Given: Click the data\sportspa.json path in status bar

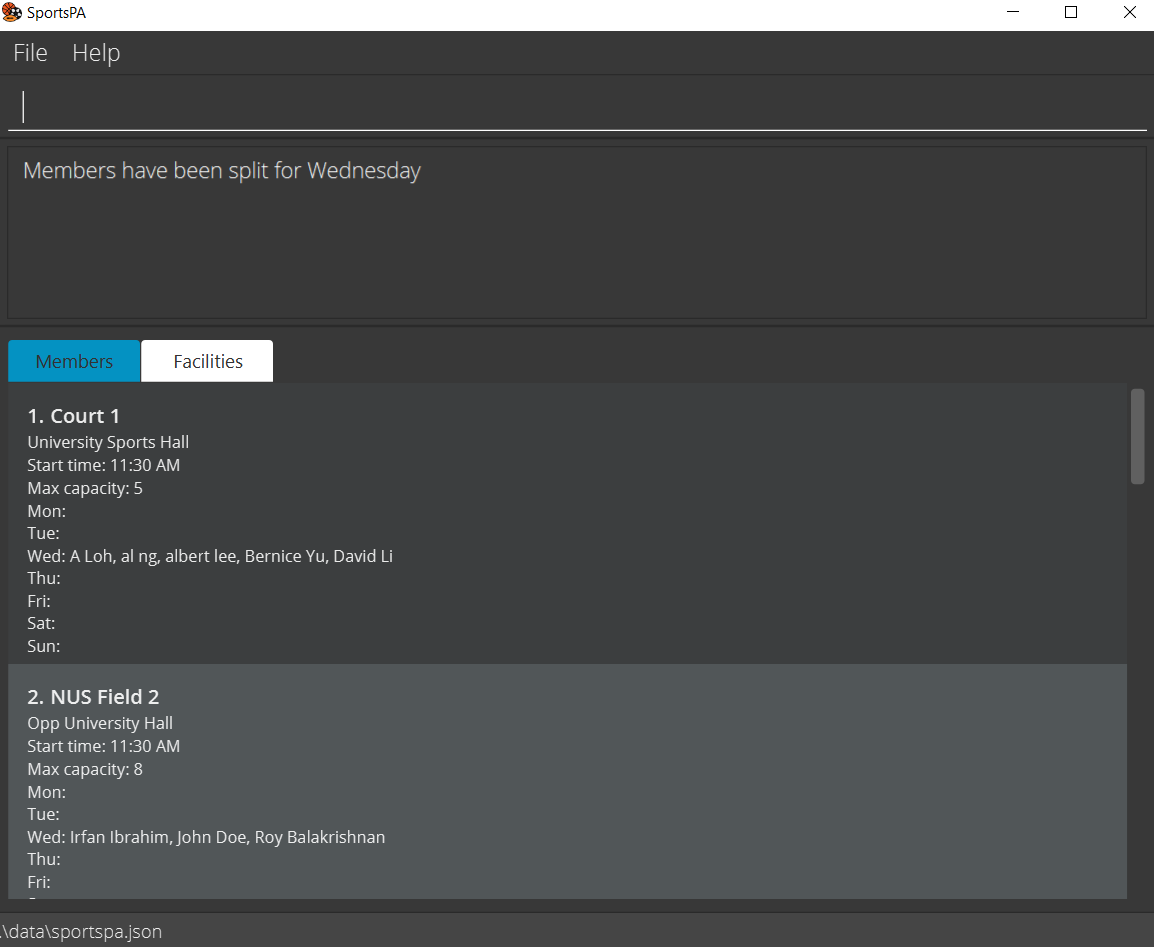Looking at the screenshot, I should [x=81, y=932].
